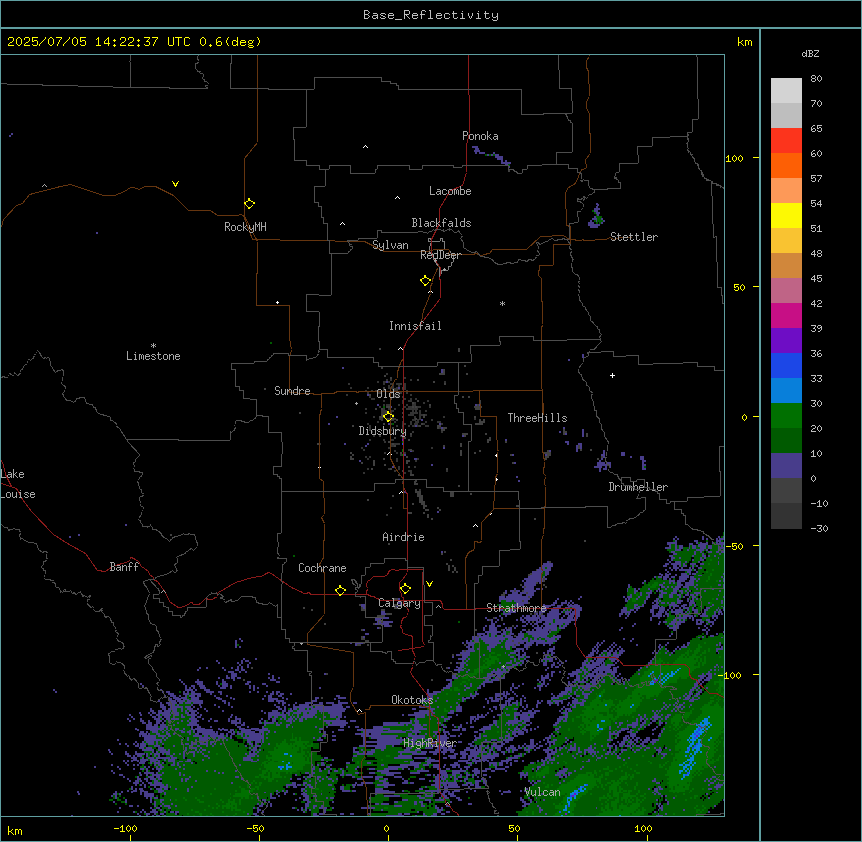Image resolution: width=862 pixels, height=842 pixels.
Task: Click the asterisk marker above Limestone
Action: [153, 346]
